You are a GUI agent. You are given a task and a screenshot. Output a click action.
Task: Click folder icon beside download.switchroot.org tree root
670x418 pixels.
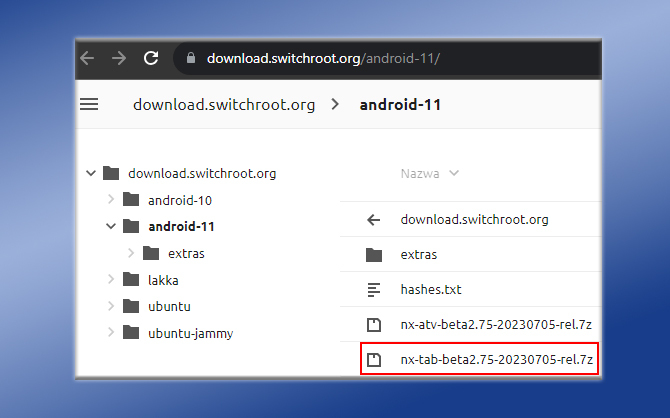tap(111, 174)
